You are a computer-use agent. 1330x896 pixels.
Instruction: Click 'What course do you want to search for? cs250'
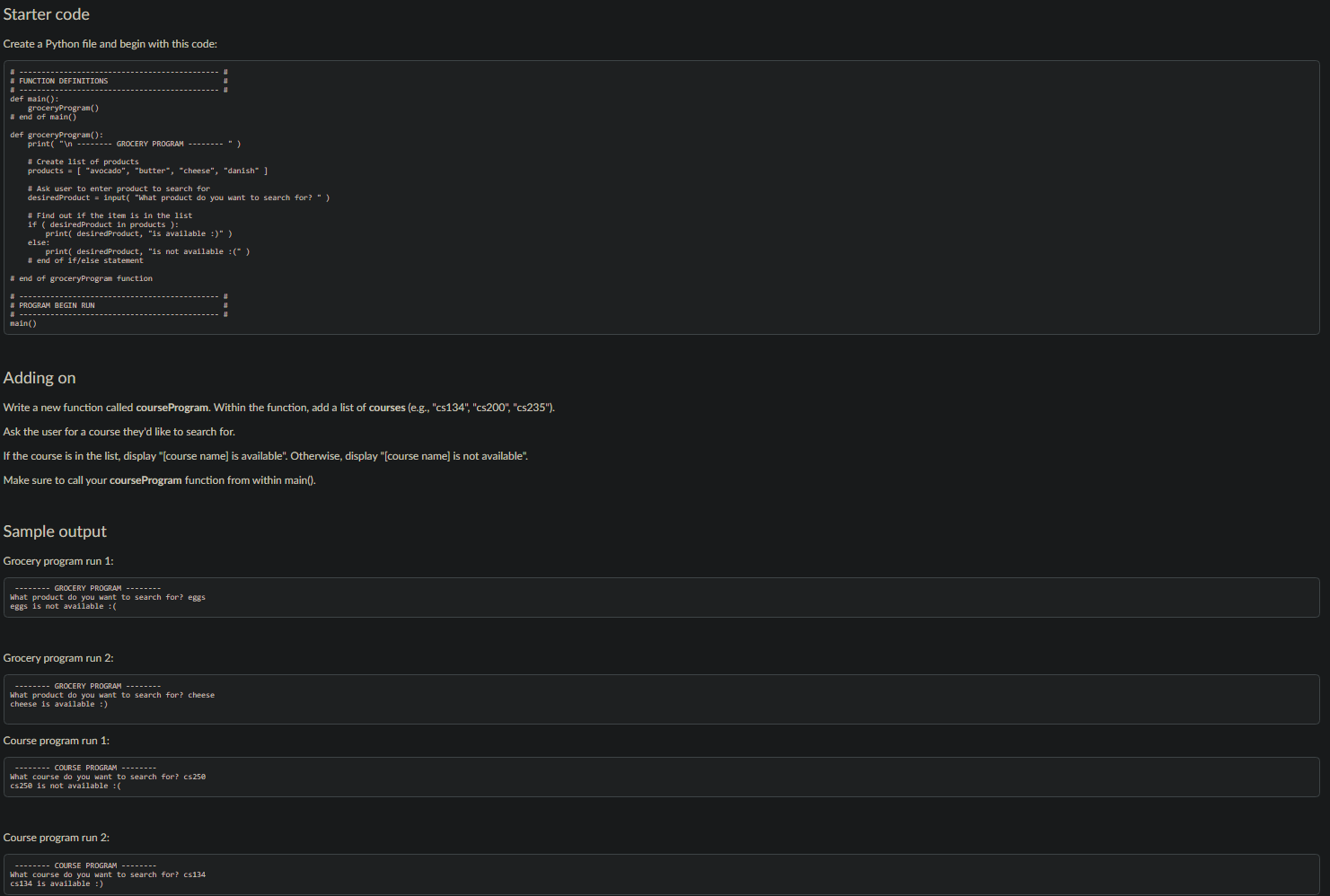point(108,777)
